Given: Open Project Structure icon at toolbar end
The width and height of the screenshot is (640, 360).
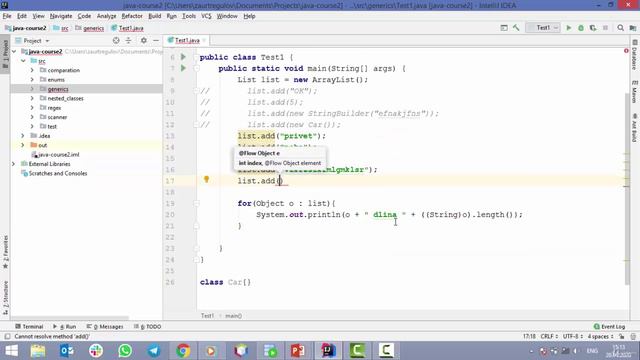Looking at the screenshot, I should click(633, 28).
